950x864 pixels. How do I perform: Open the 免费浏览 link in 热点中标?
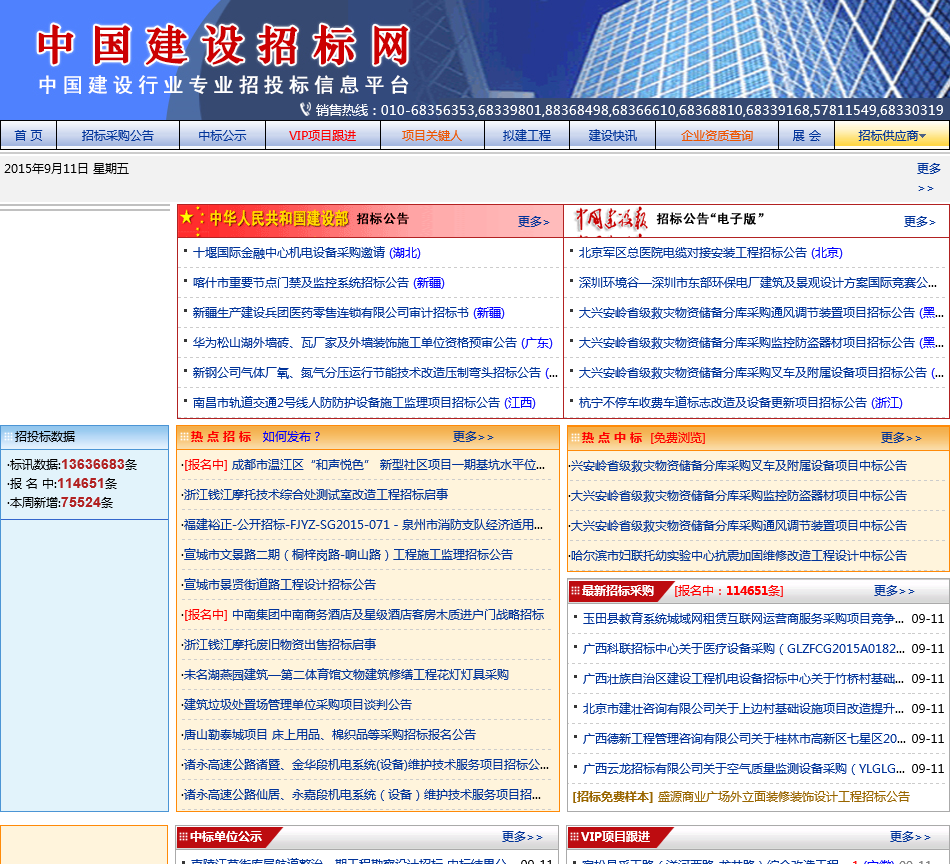(x=677, y=437)
